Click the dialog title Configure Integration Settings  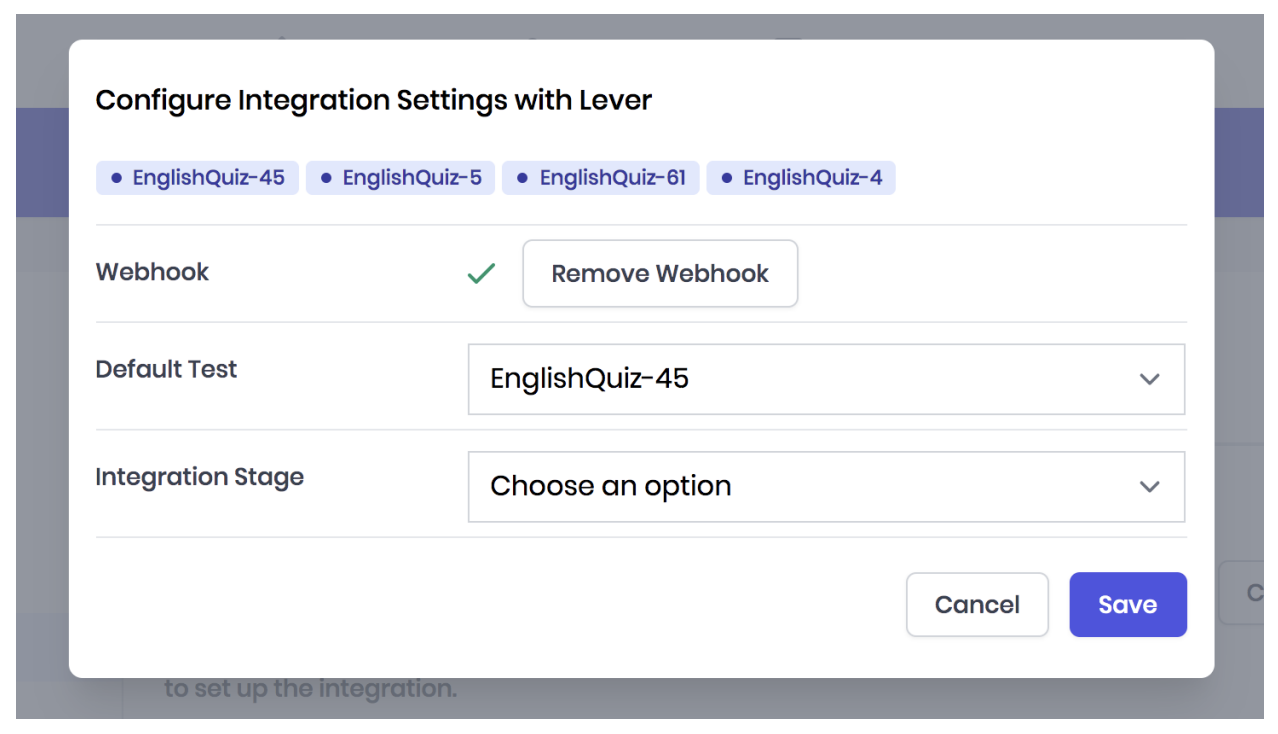[x=373, y=100]
